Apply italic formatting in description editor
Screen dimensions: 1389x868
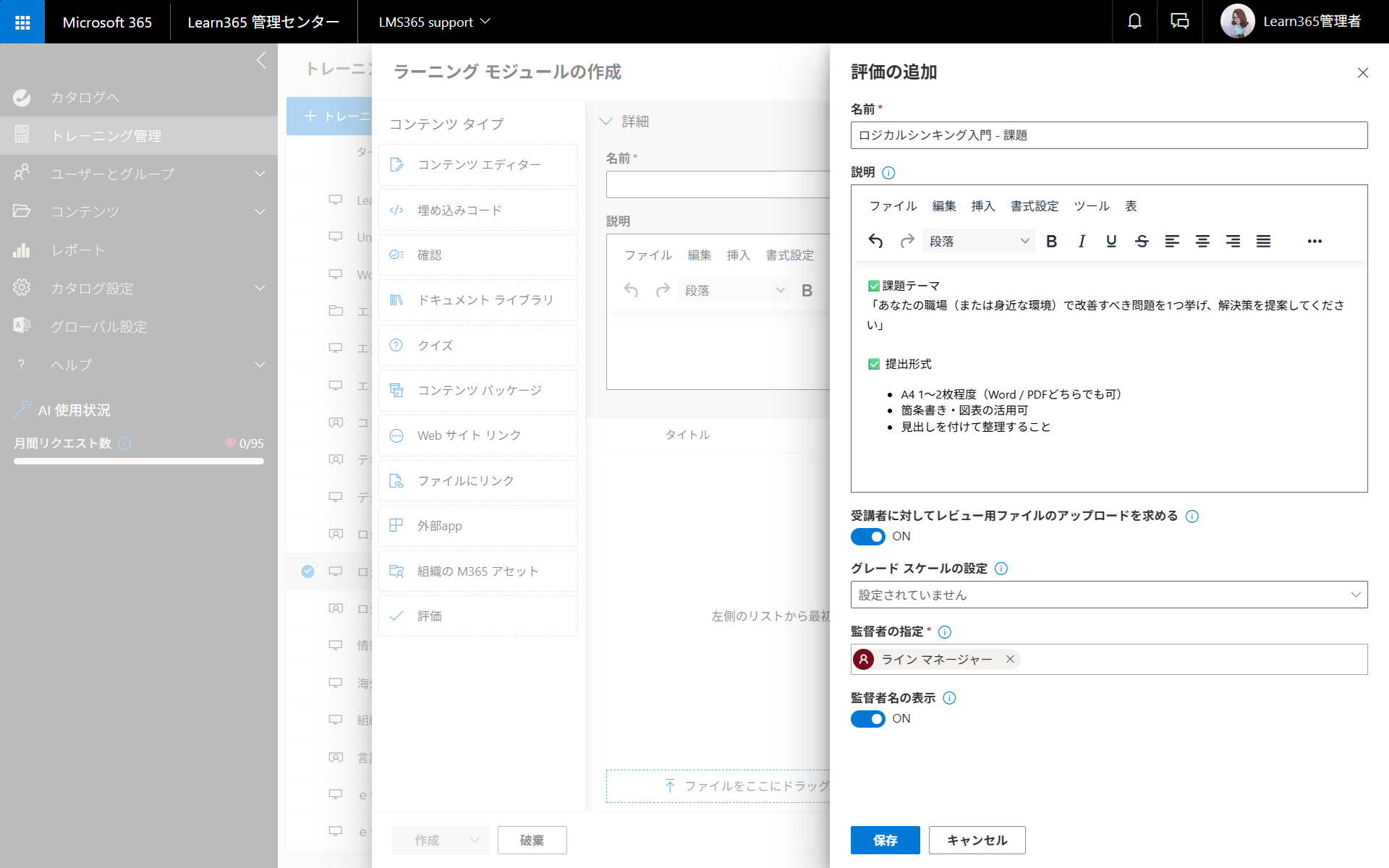[x=1082, y=241]
